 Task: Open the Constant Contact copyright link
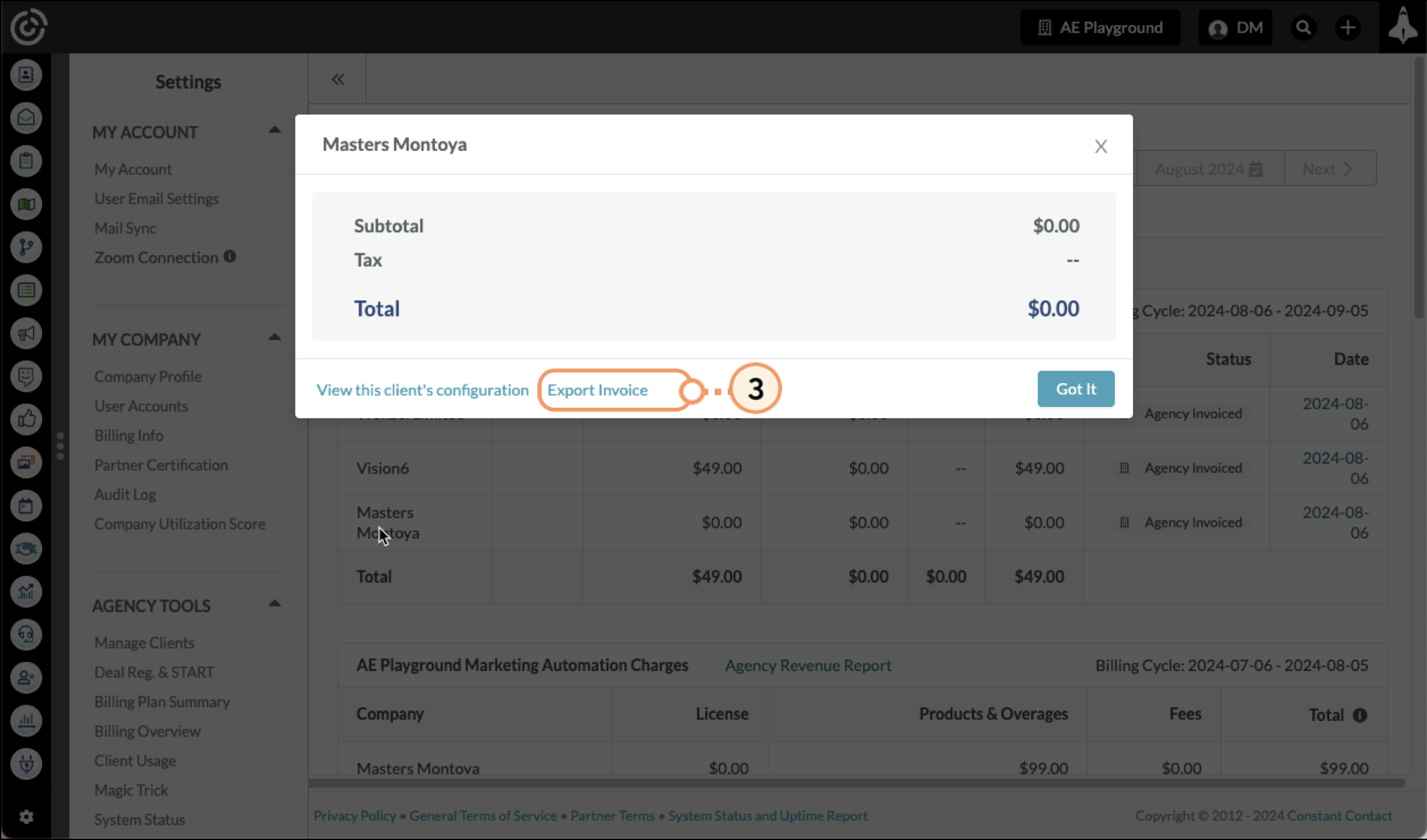coord(1340,815)
